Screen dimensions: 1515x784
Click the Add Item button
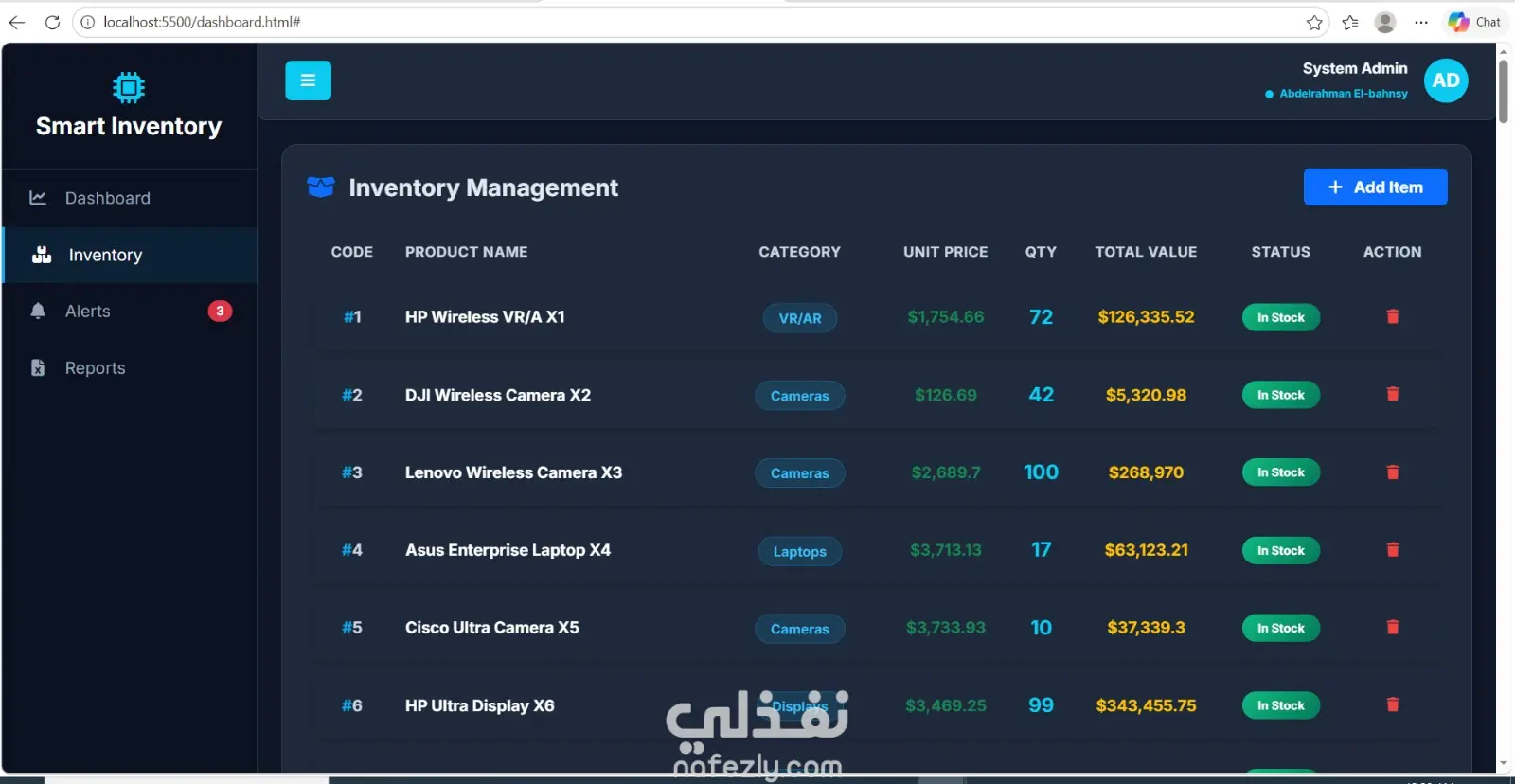[1375, 187]
